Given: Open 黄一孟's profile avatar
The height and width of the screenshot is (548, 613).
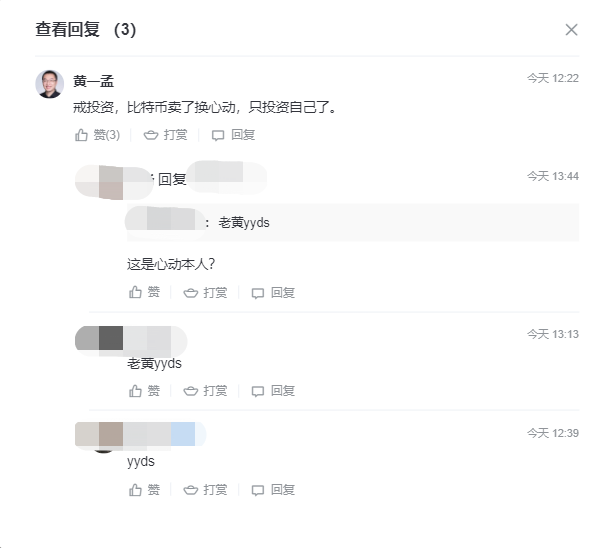Looking at the screenshot, I should tap(49, 84).
